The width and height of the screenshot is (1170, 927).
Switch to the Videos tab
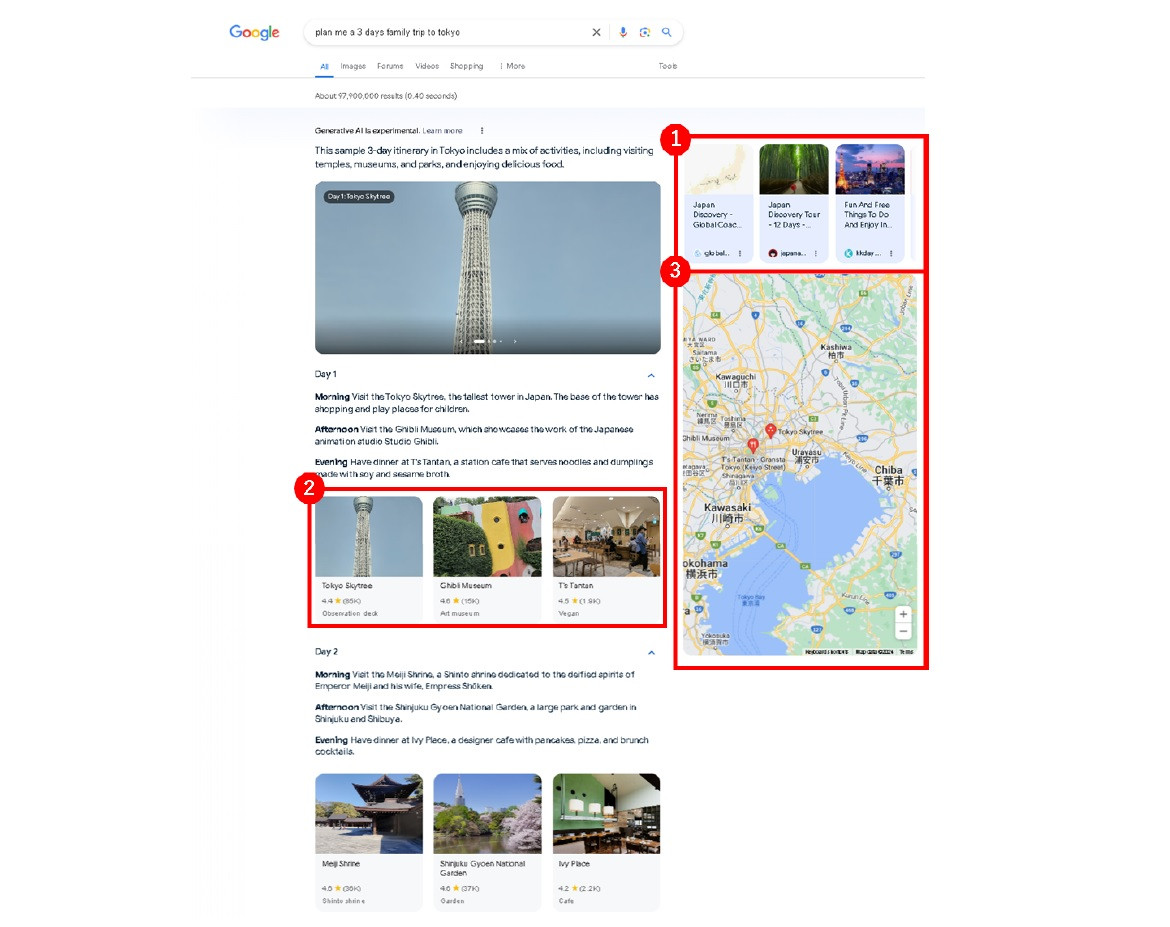coord(427,66)
